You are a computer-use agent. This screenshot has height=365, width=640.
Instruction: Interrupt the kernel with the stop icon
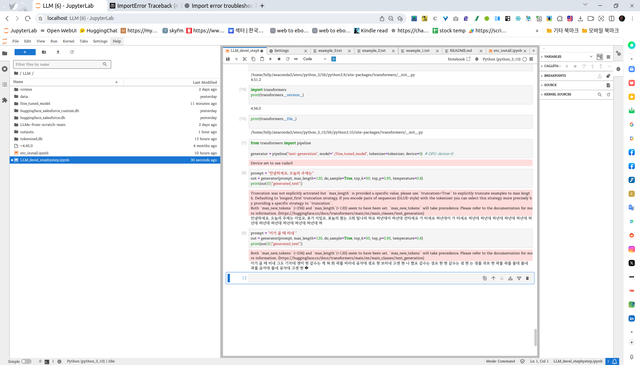[279, 59]
